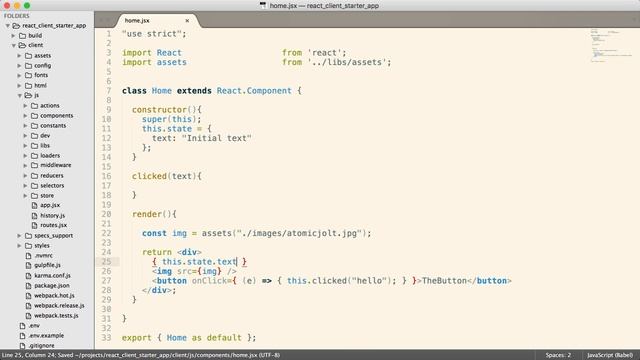Click the code minimap

(x=610, y=45)
